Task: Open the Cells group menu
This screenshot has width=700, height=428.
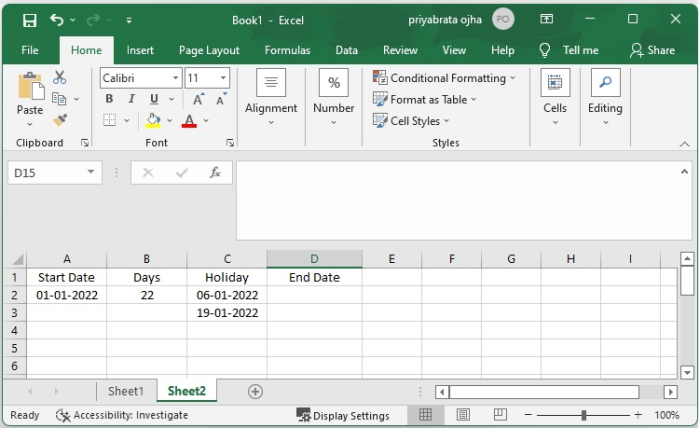Action: point(555,97)
